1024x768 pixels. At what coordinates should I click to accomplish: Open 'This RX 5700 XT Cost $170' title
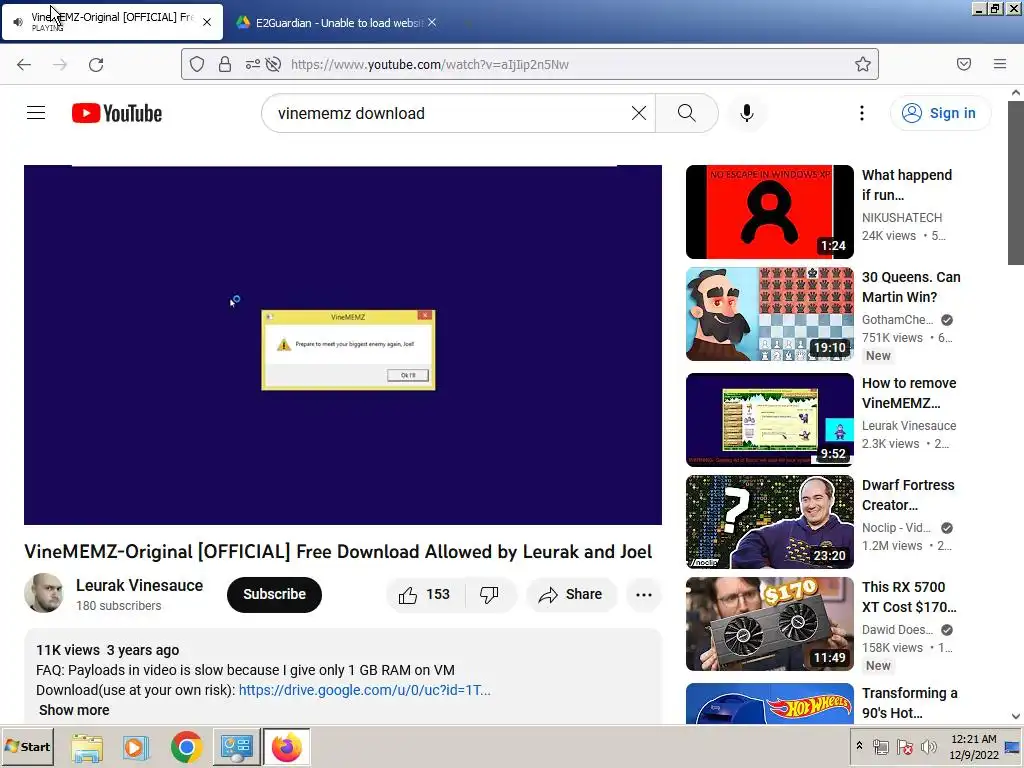point(909,597)
